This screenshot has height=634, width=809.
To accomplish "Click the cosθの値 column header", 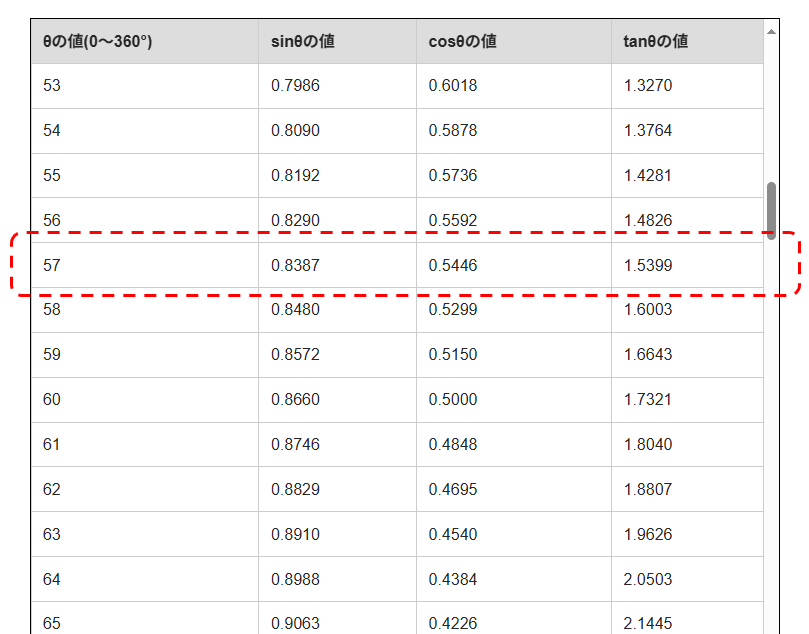I will 462,42.
